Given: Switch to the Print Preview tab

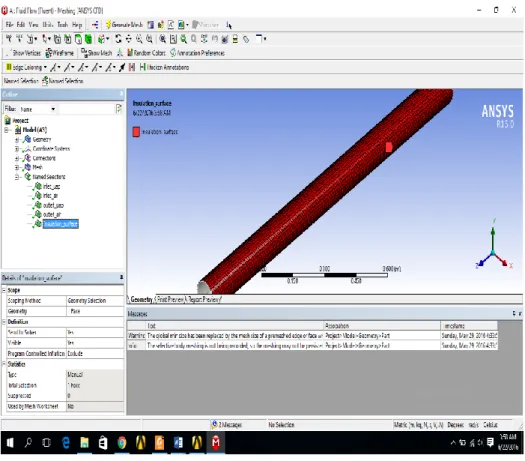Looking at the screenshot, I should coord(170,299).
